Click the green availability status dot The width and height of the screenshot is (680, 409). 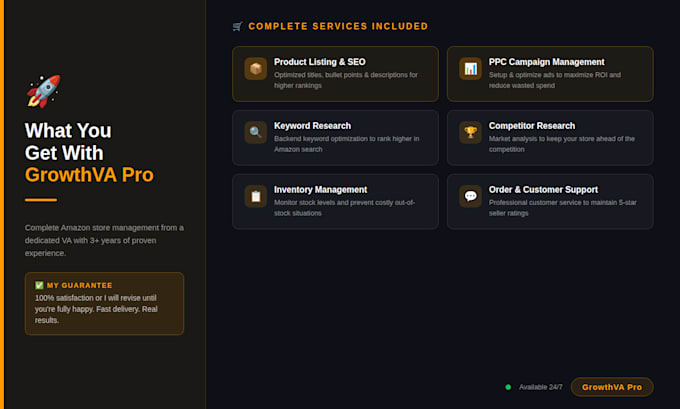508,387
